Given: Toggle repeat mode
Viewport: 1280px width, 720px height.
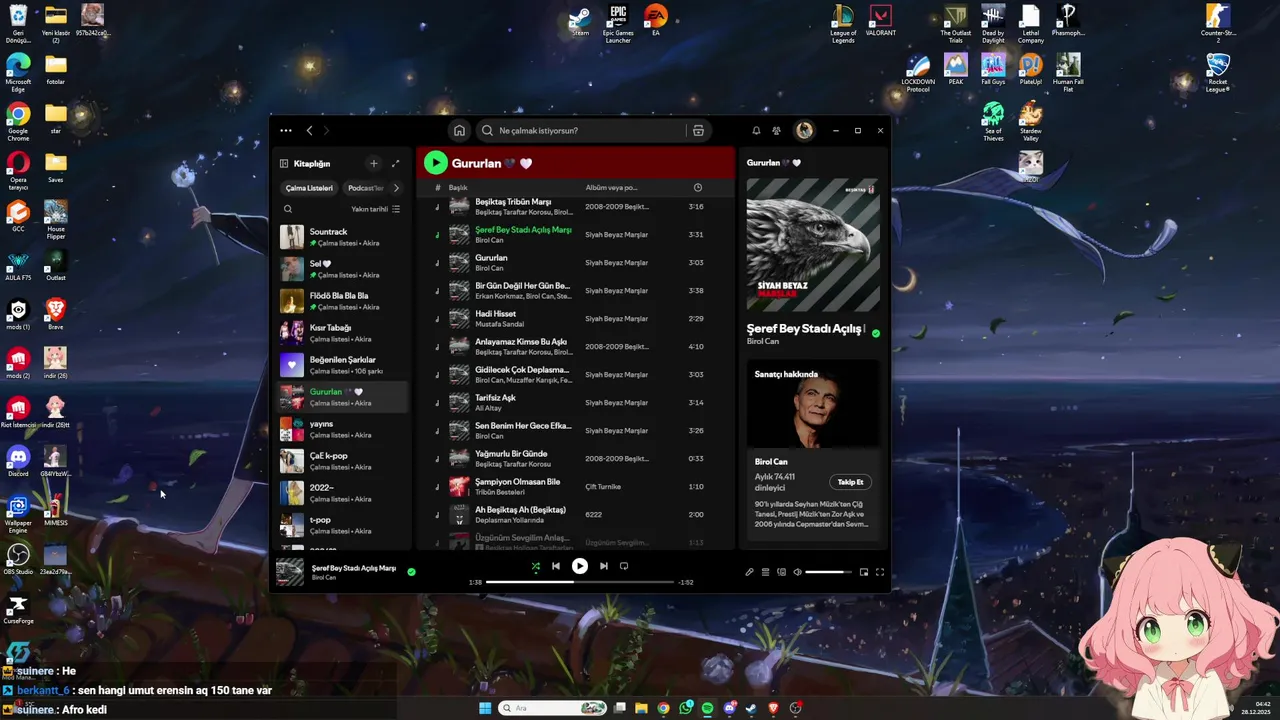Looking at the screenshot, I should pos(624,566).
